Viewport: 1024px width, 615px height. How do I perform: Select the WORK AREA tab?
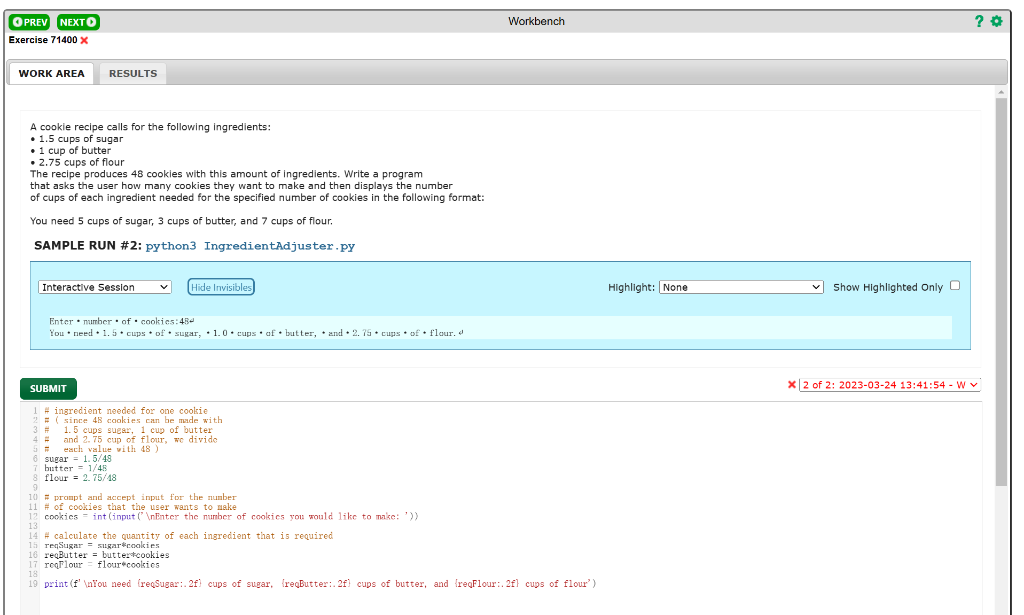(51, 72)
